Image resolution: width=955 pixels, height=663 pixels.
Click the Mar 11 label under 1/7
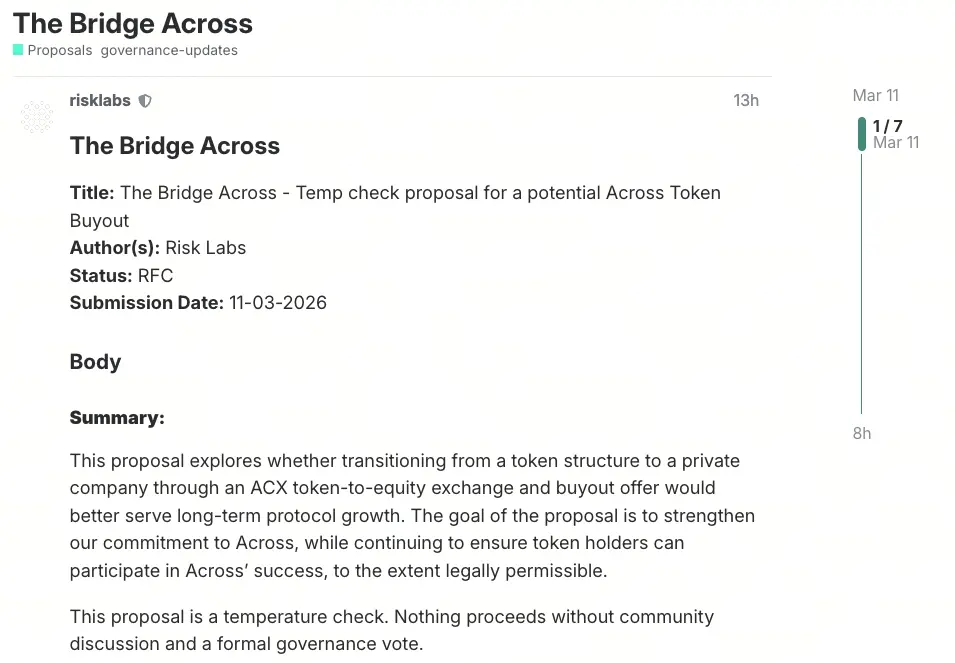click(895, 142)
